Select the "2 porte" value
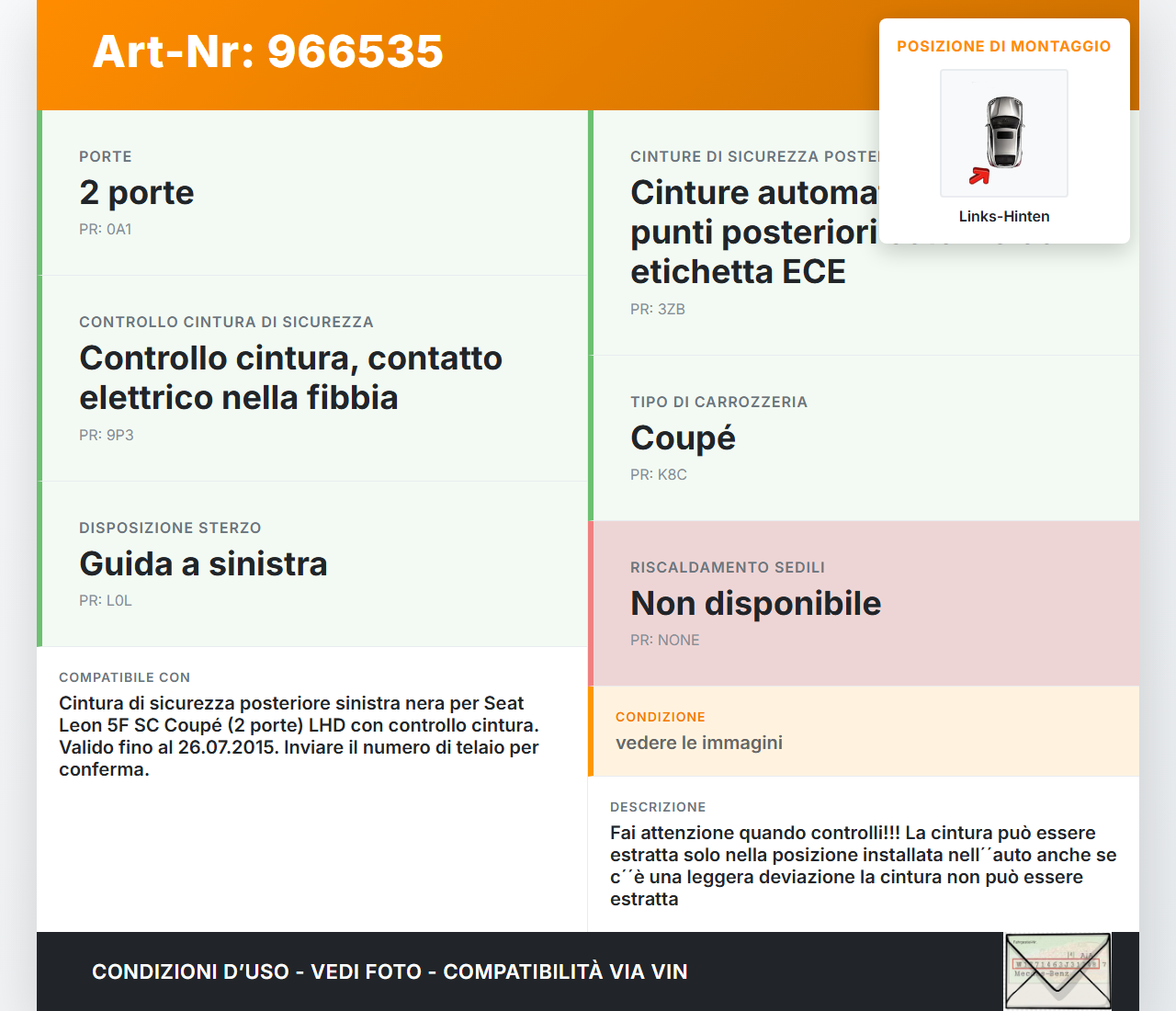This screenshot has width=1176, height=1011. coord(137,192)
